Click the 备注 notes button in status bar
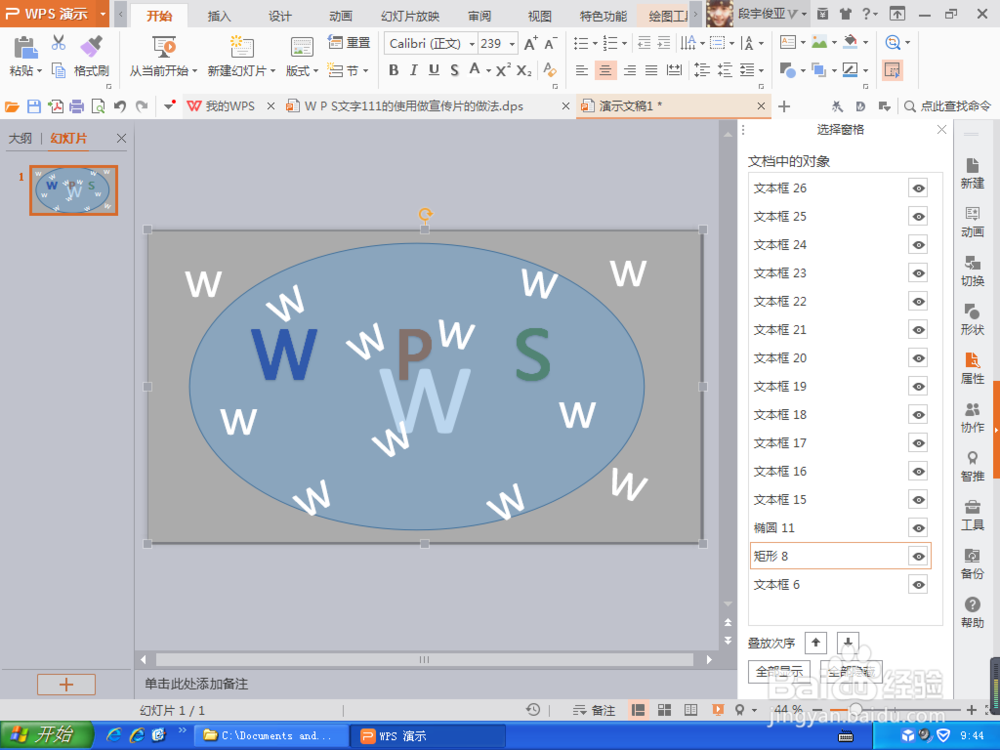1000x750 pixels. pos(594,710)
